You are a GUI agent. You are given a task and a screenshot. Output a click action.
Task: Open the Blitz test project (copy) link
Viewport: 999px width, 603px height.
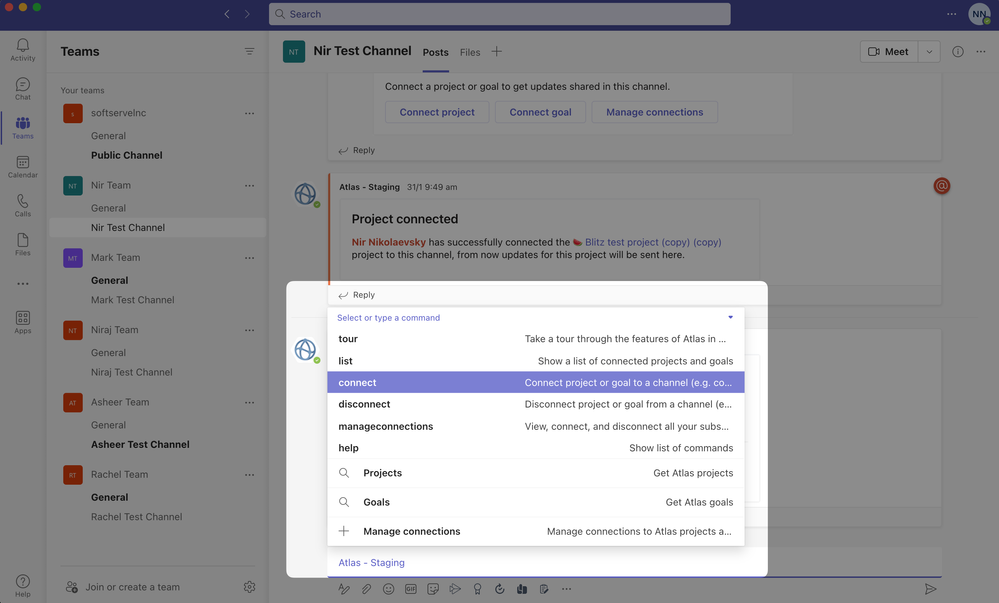click(653, 242)
